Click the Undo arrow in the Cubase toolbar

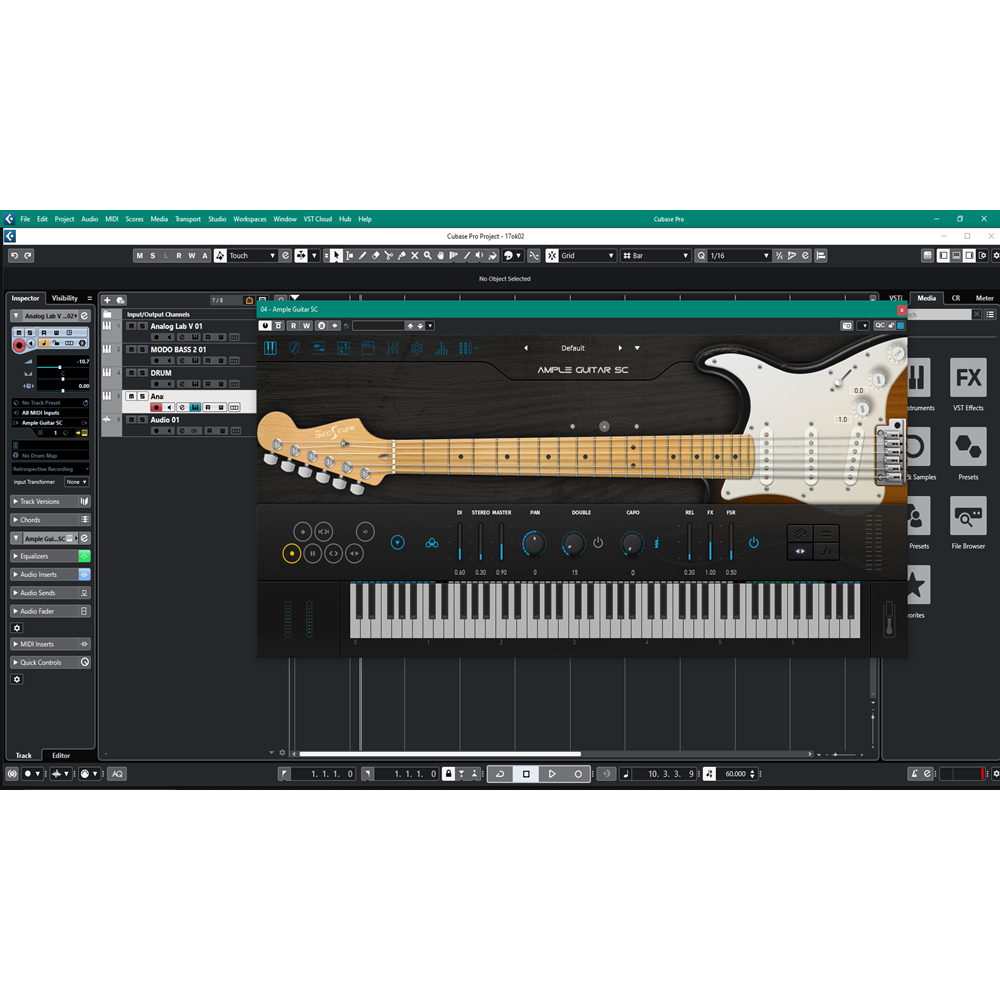click(x=14, y=256)
